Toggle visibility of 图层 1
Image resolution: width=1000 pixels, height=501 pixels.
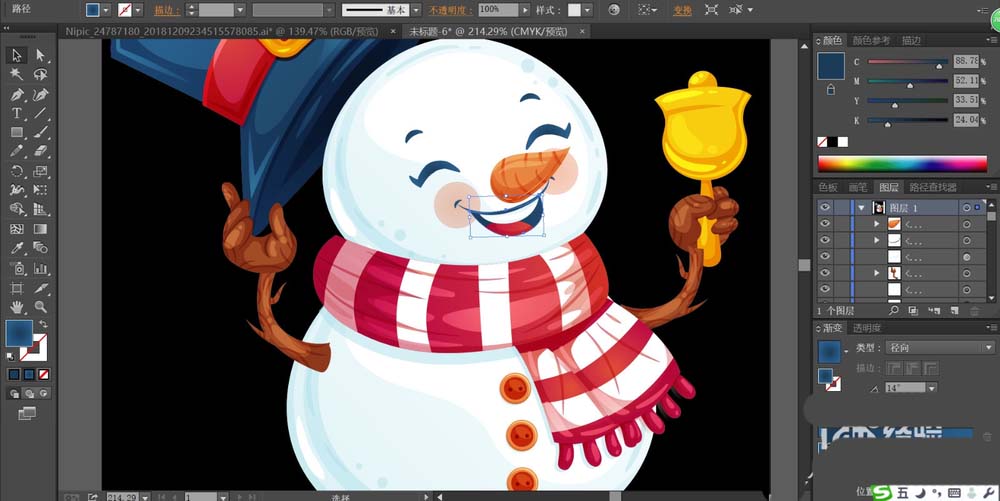(x=825, y=207)
